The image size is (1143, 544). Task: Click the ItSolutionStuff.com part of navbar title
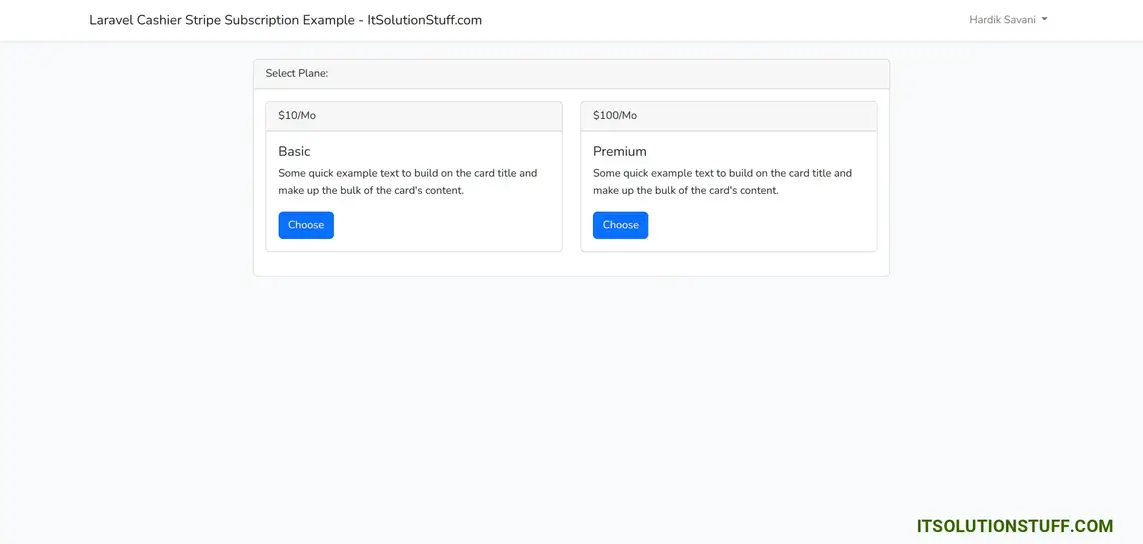[424, 20]
